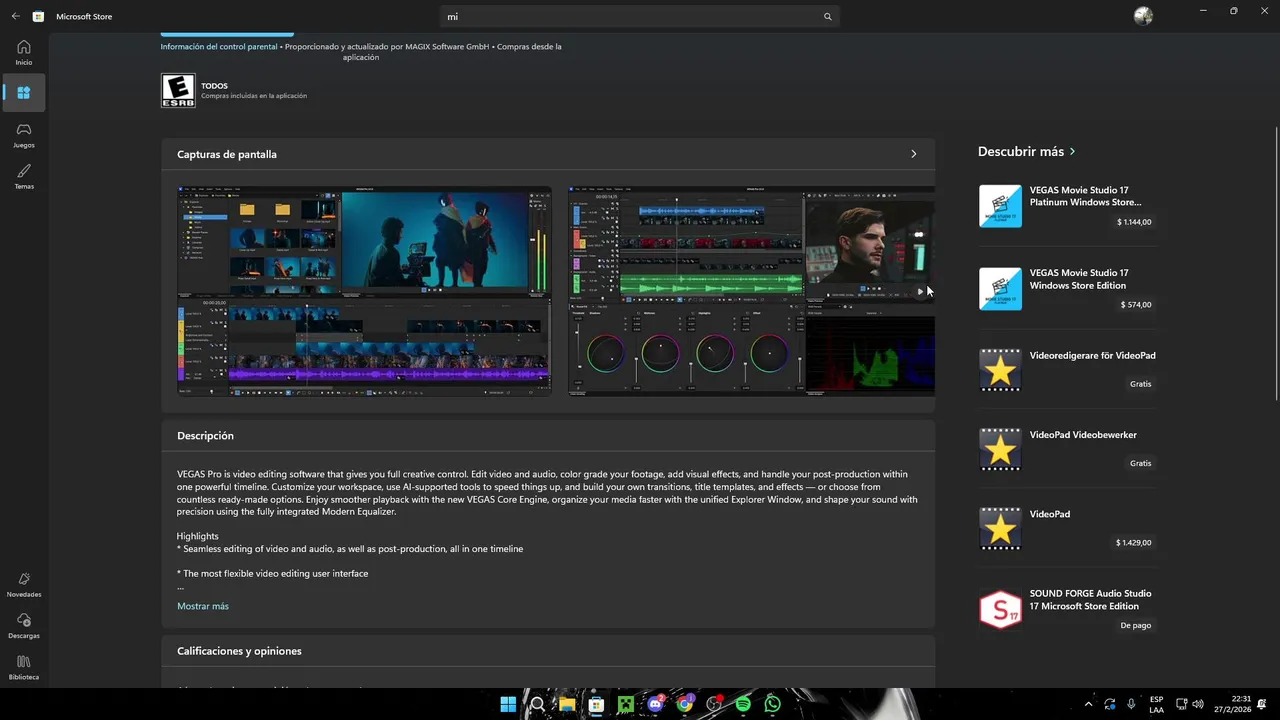Click the VideoPad Videobewerker star icon
The height and width of the screenshot is (720, 1280).
1000,450
